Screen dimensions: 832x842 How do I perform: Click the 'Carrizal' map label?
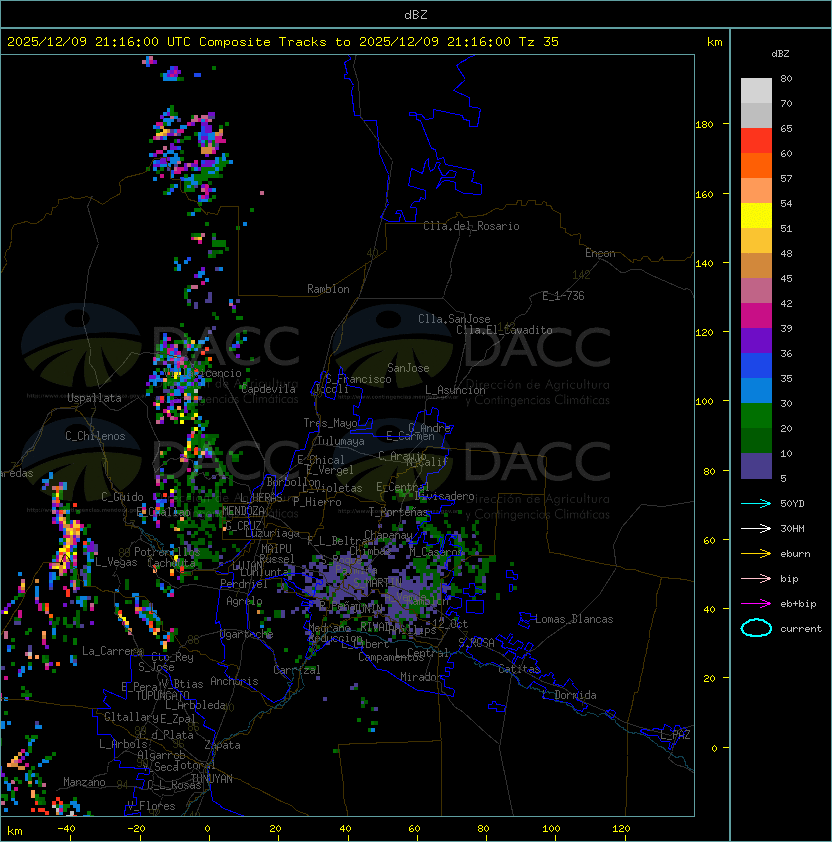click(296, 670)
